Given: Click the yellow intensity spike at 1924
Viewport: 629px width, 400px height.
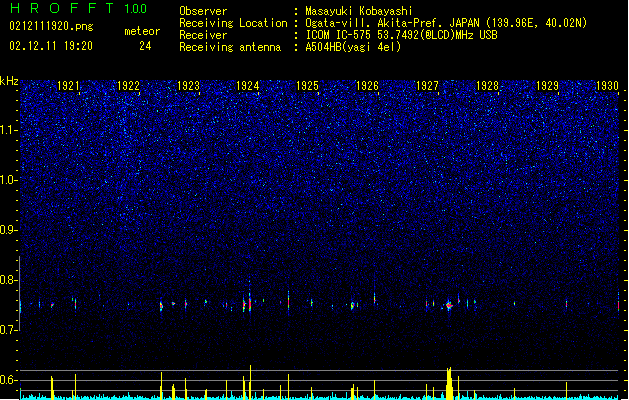Looking at the screenshot, I should point(250,382).
